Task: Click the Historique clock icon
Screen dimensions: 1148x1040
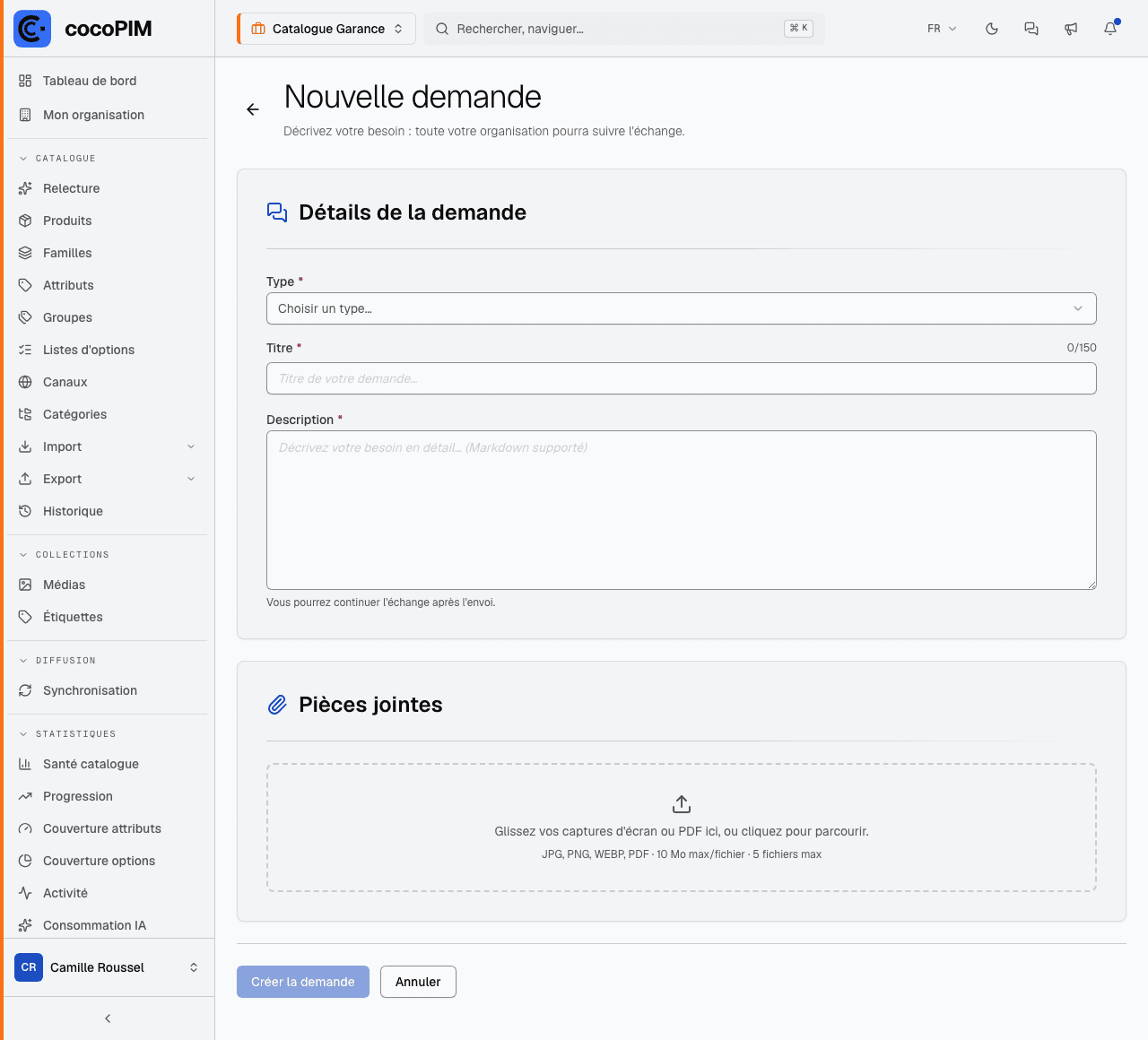Action: [25, 511]
